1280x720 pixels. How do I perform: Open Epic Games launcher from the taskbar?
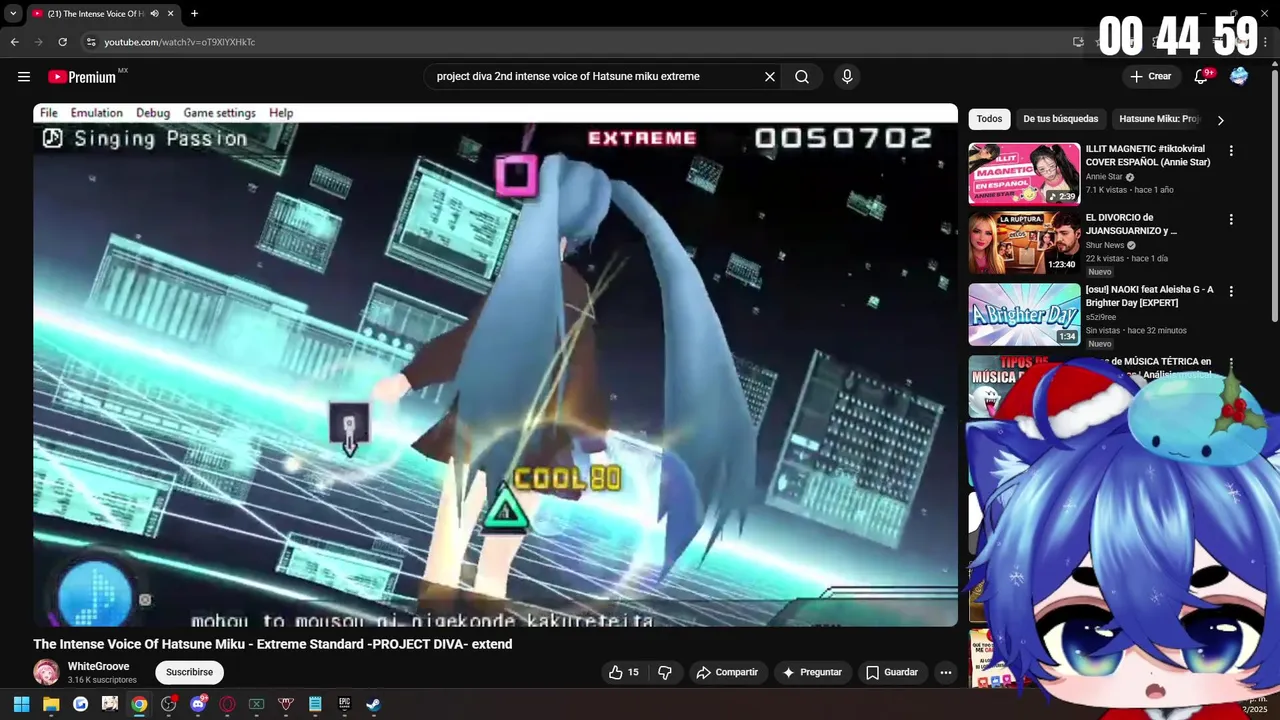tap(344, 704)
